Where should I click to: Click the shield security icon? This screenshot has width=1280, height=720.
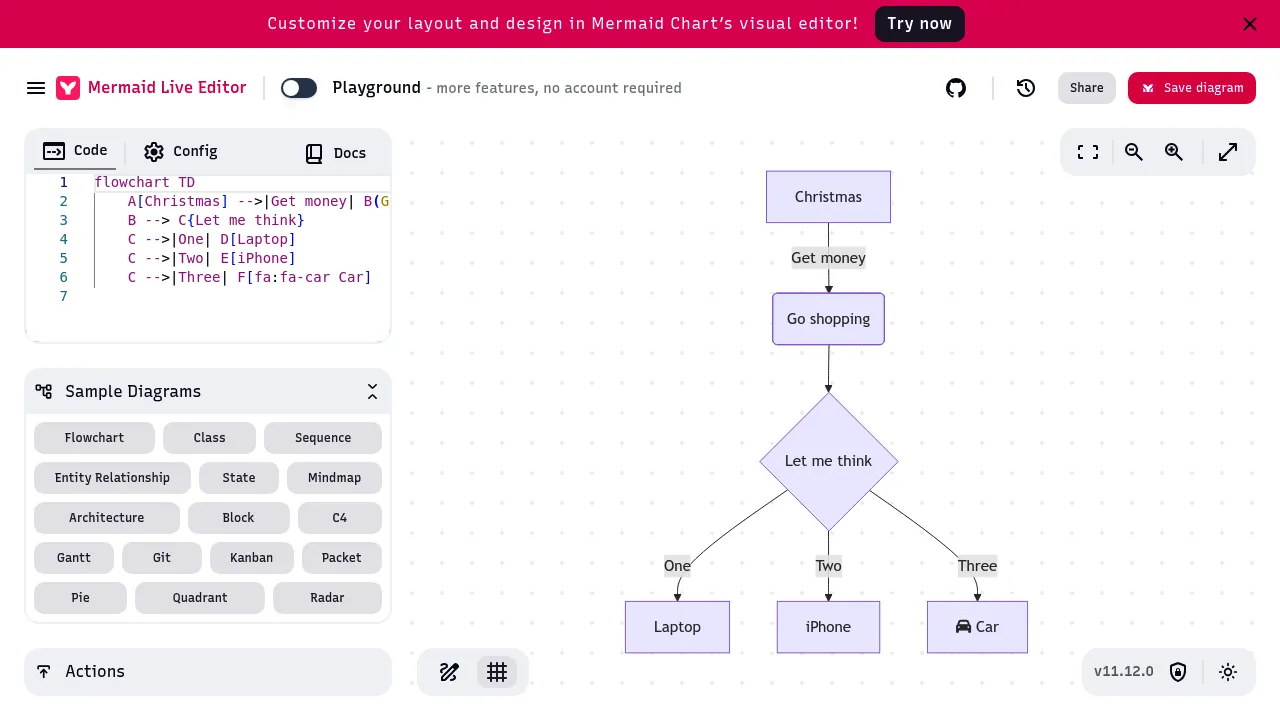1178,672
